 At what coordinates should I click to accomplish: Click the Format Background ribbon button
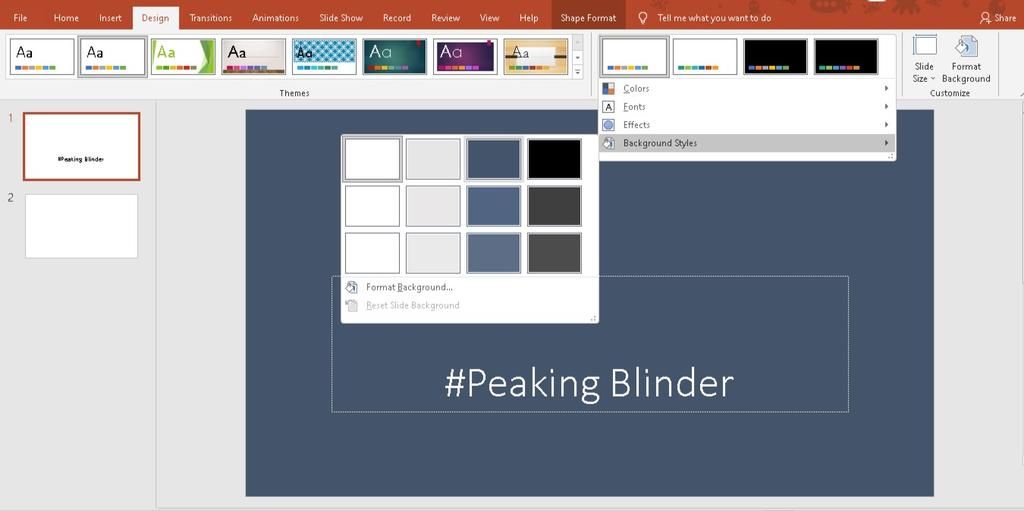[x=966, y=60]
